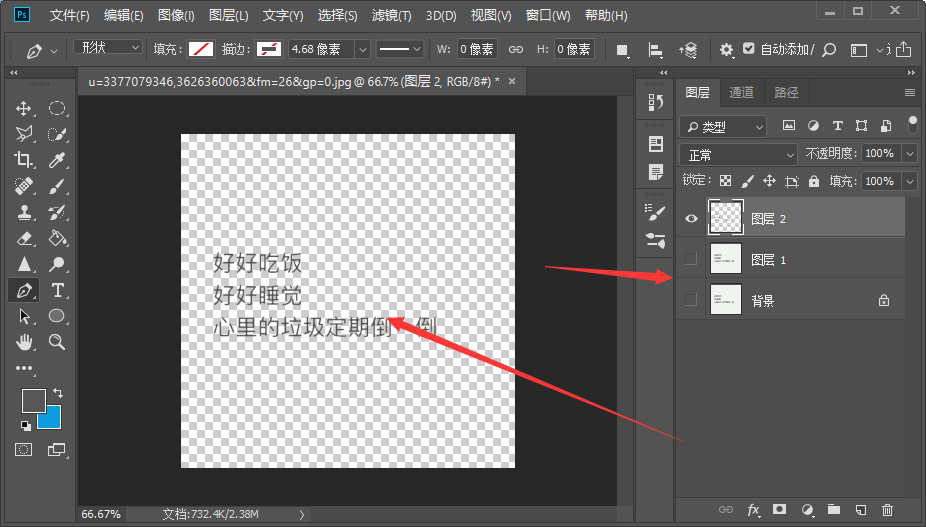This screenshot has width=926, height=527.
Task: Select the Hand tool
Action: (x=24, y=342)
